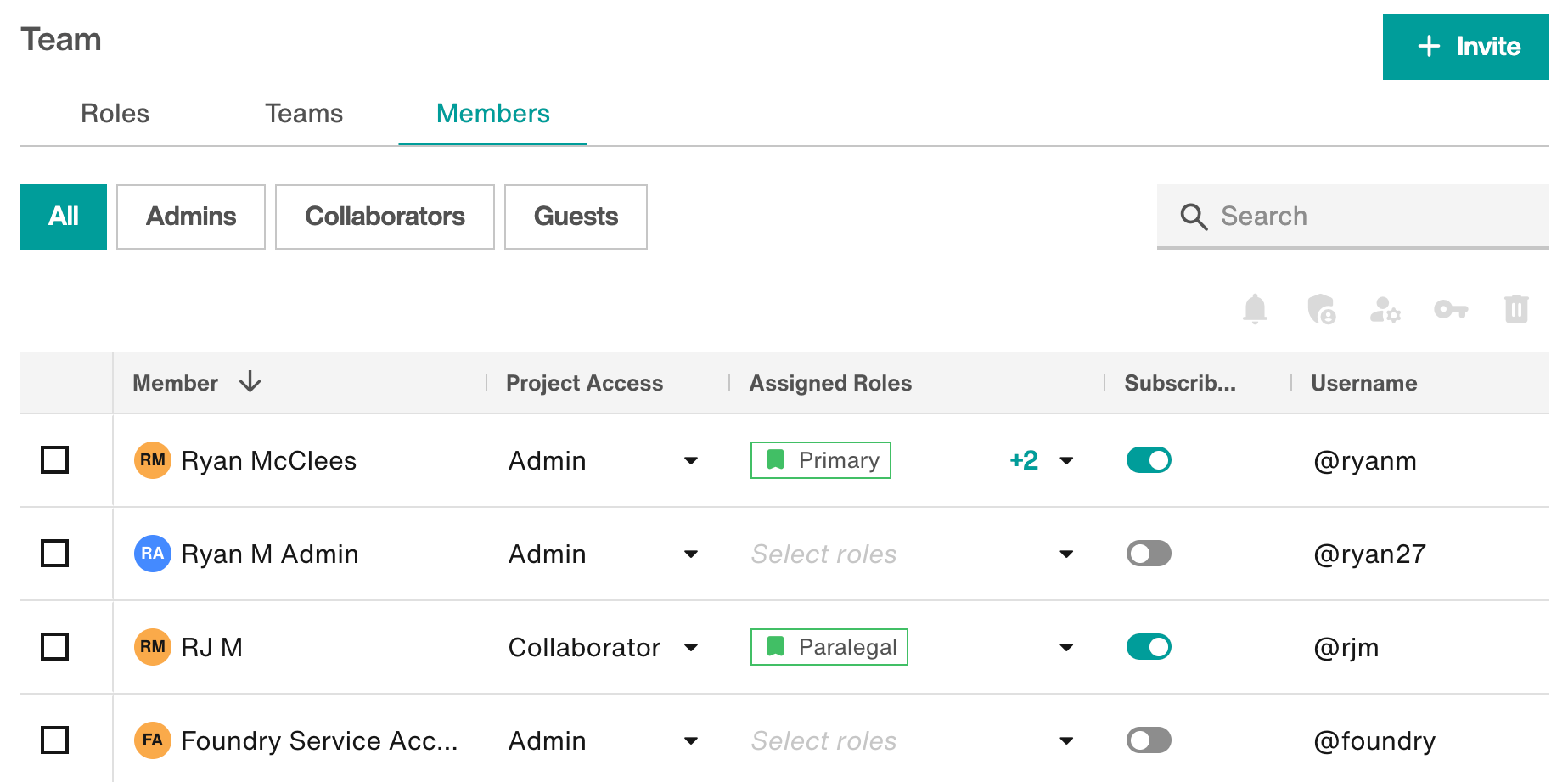
Task: Filter members by Guests
Action: point(576,217)
